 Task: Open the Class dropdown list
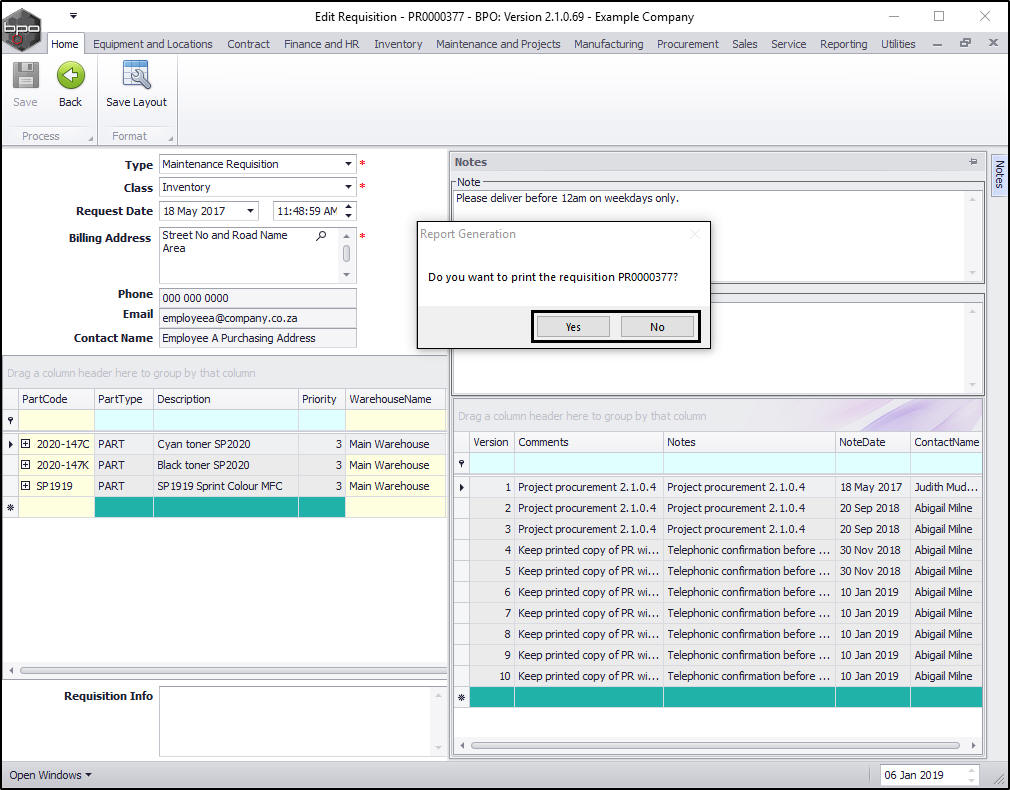click(348, 187)
